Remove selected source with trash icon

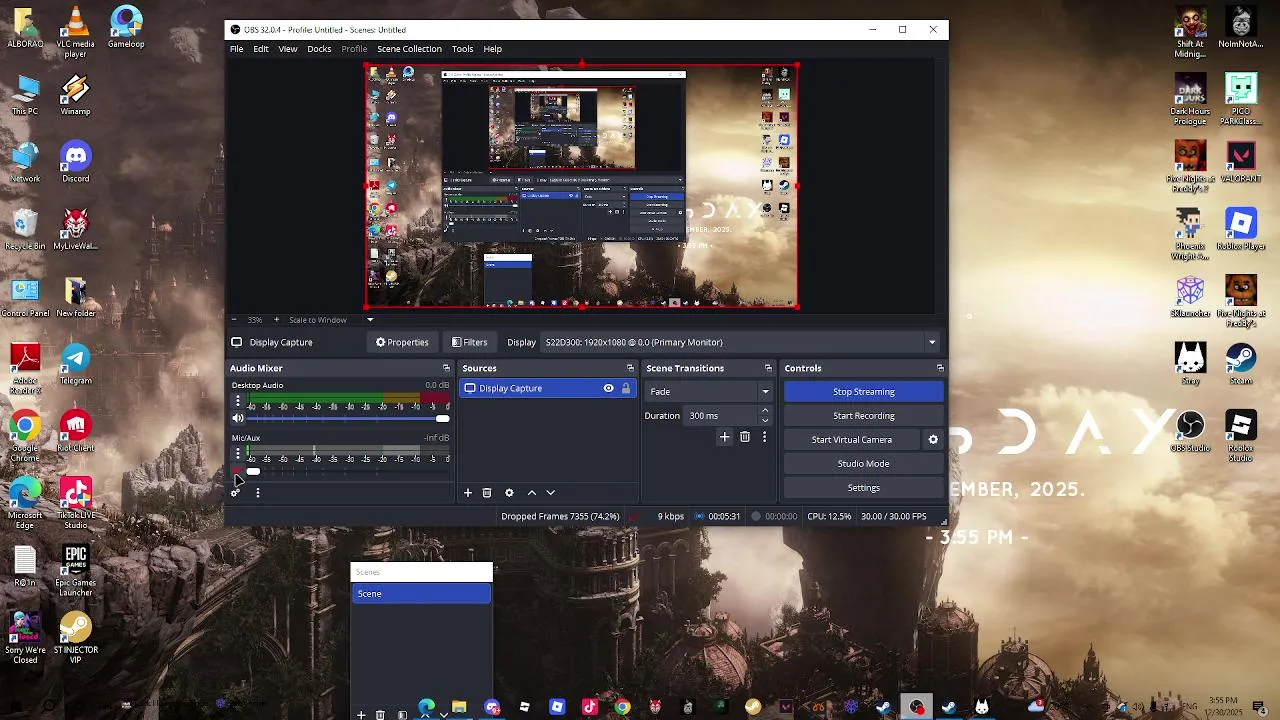click(x=487, y=493)
